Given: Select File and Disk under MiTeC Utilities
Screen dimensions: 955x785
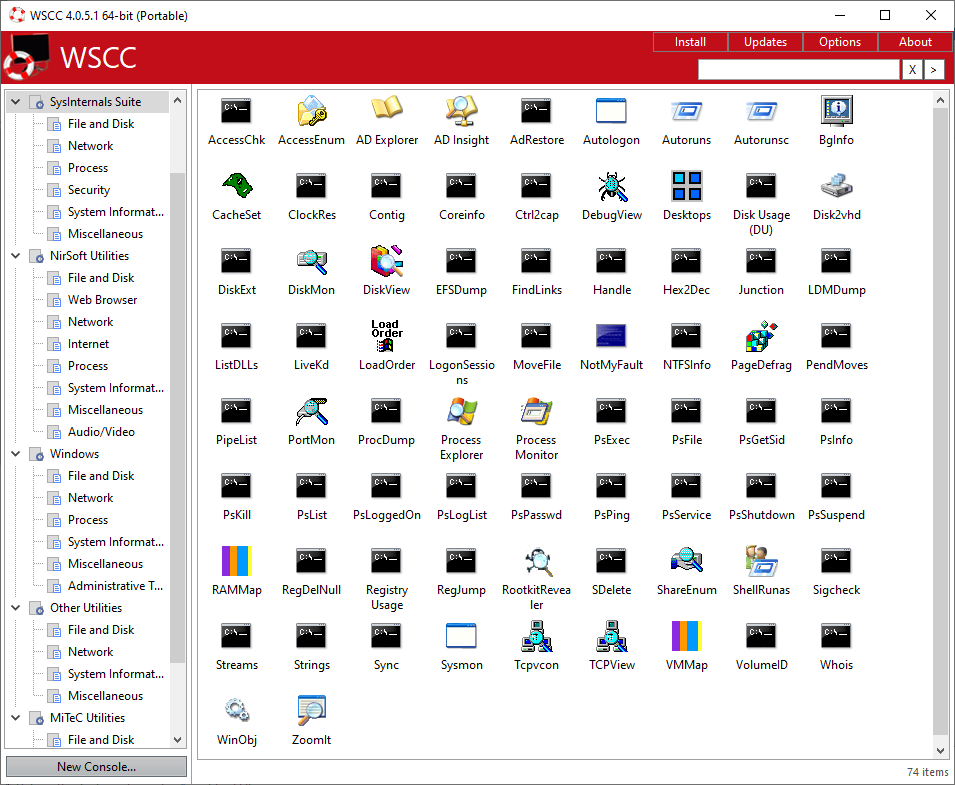Looking at the screenshot, I should tap(101, 740).
